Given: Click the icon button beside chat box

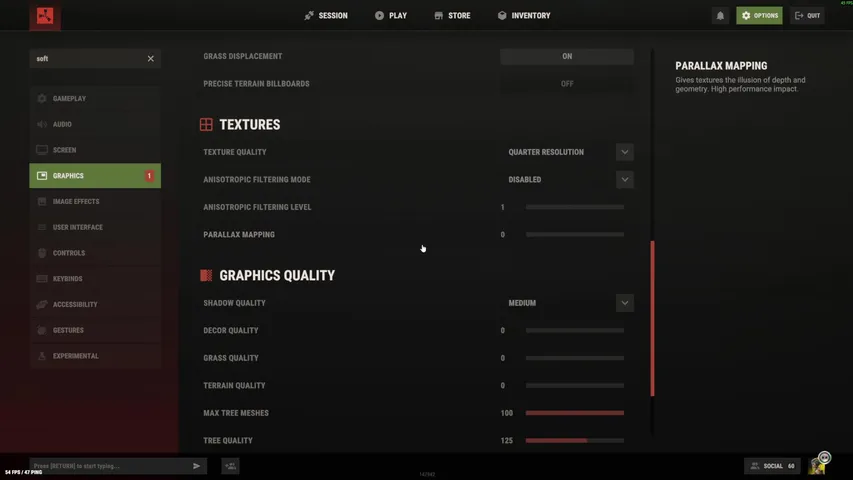Looking at the screenshot, I should click(x=230, y=466).
